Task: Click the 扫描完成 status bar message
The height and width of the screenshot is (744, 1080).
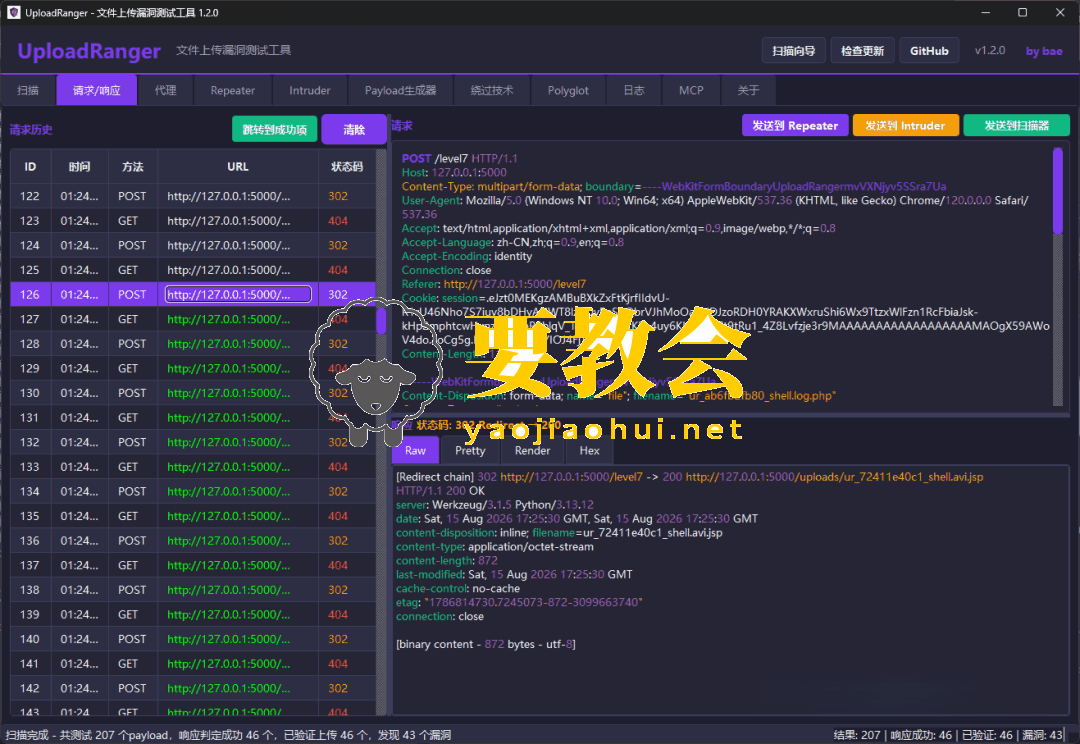Action: 228,735
